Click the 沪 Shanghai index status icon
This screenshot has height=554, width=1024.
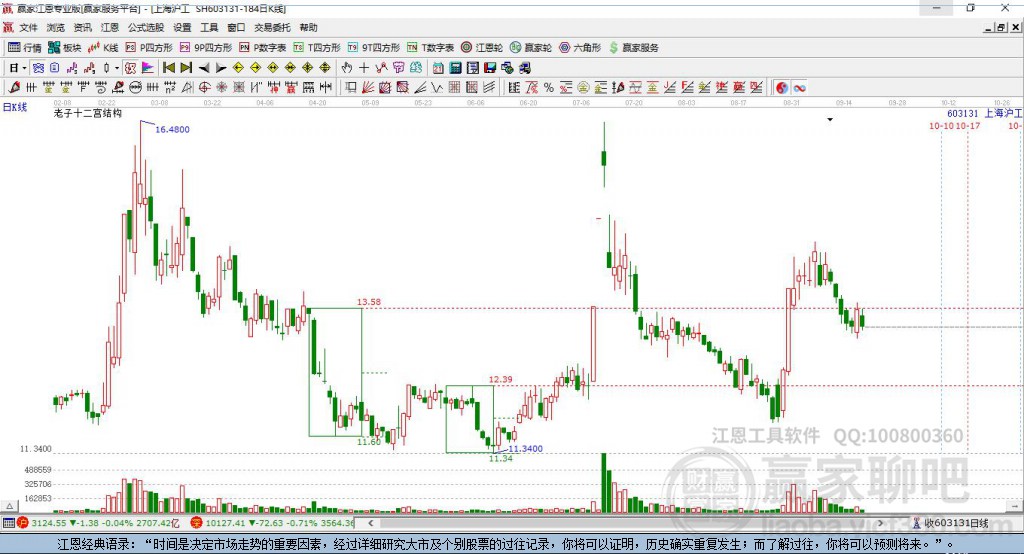click(23, 523)
